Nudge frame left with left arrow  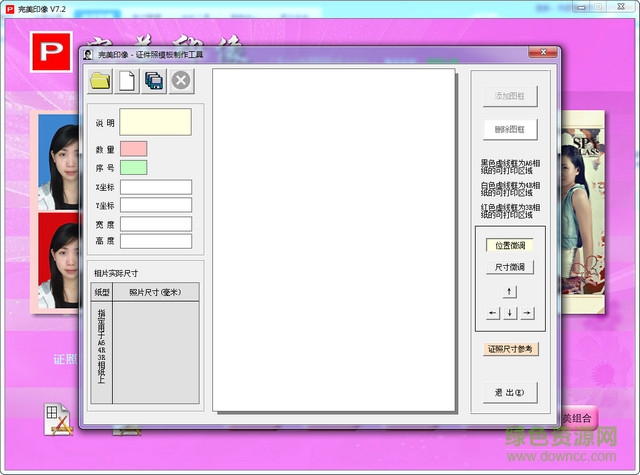(493, 313)
